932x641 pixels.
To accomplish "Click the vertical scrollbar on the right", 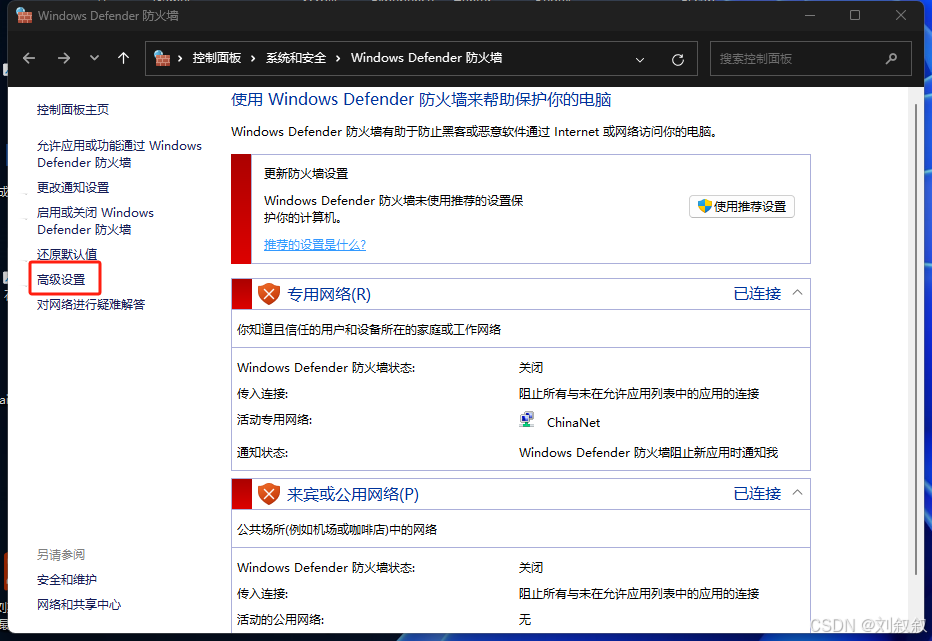I will pos(916,300).
